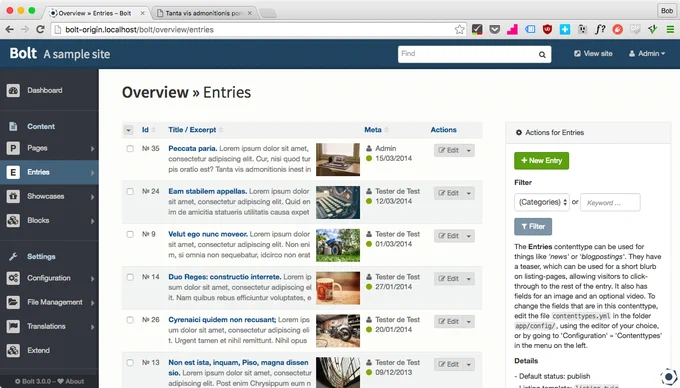Open the Configuration sidebar menu item
Screen dimensions: 680x388
(49, 278)
